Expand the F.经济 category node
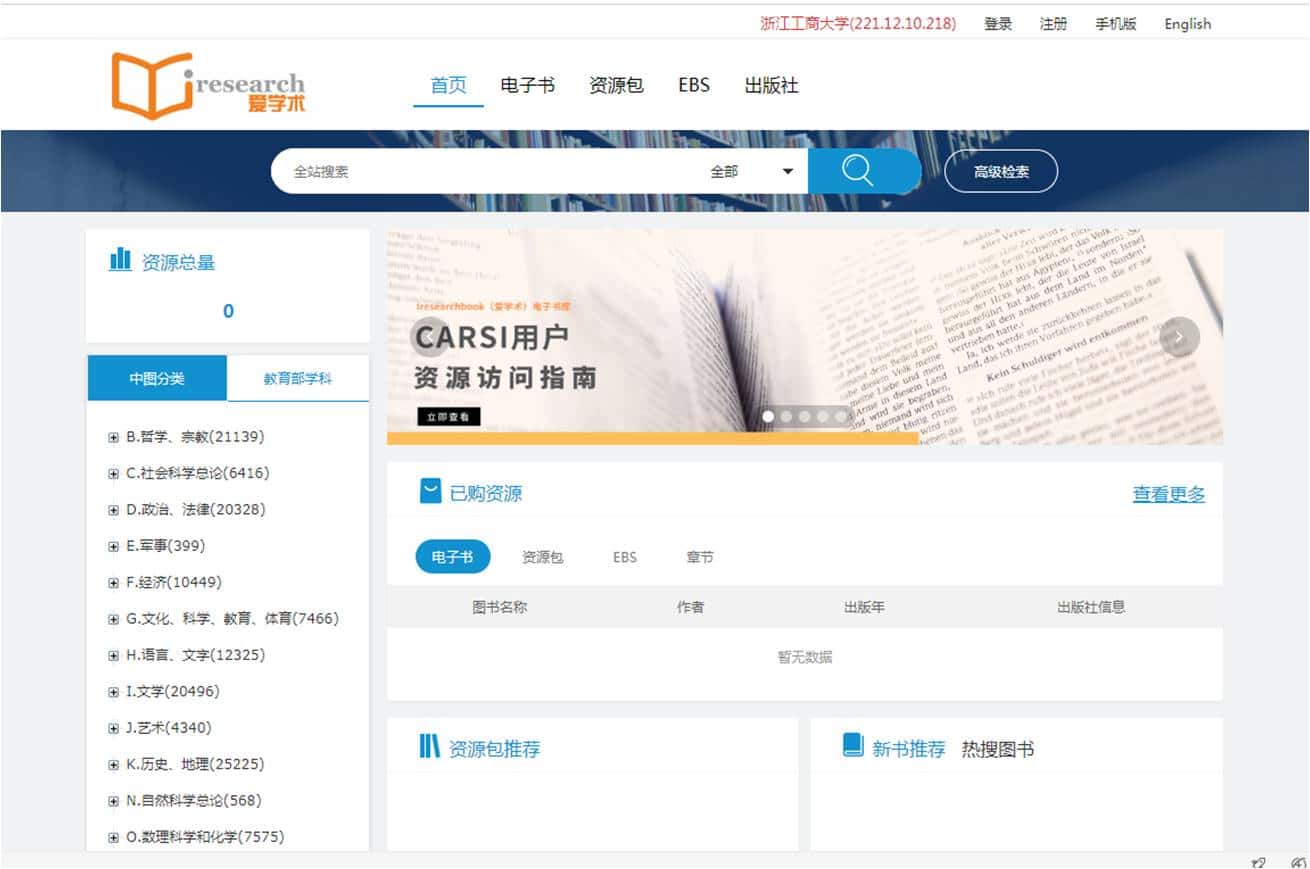 [113, 583]
